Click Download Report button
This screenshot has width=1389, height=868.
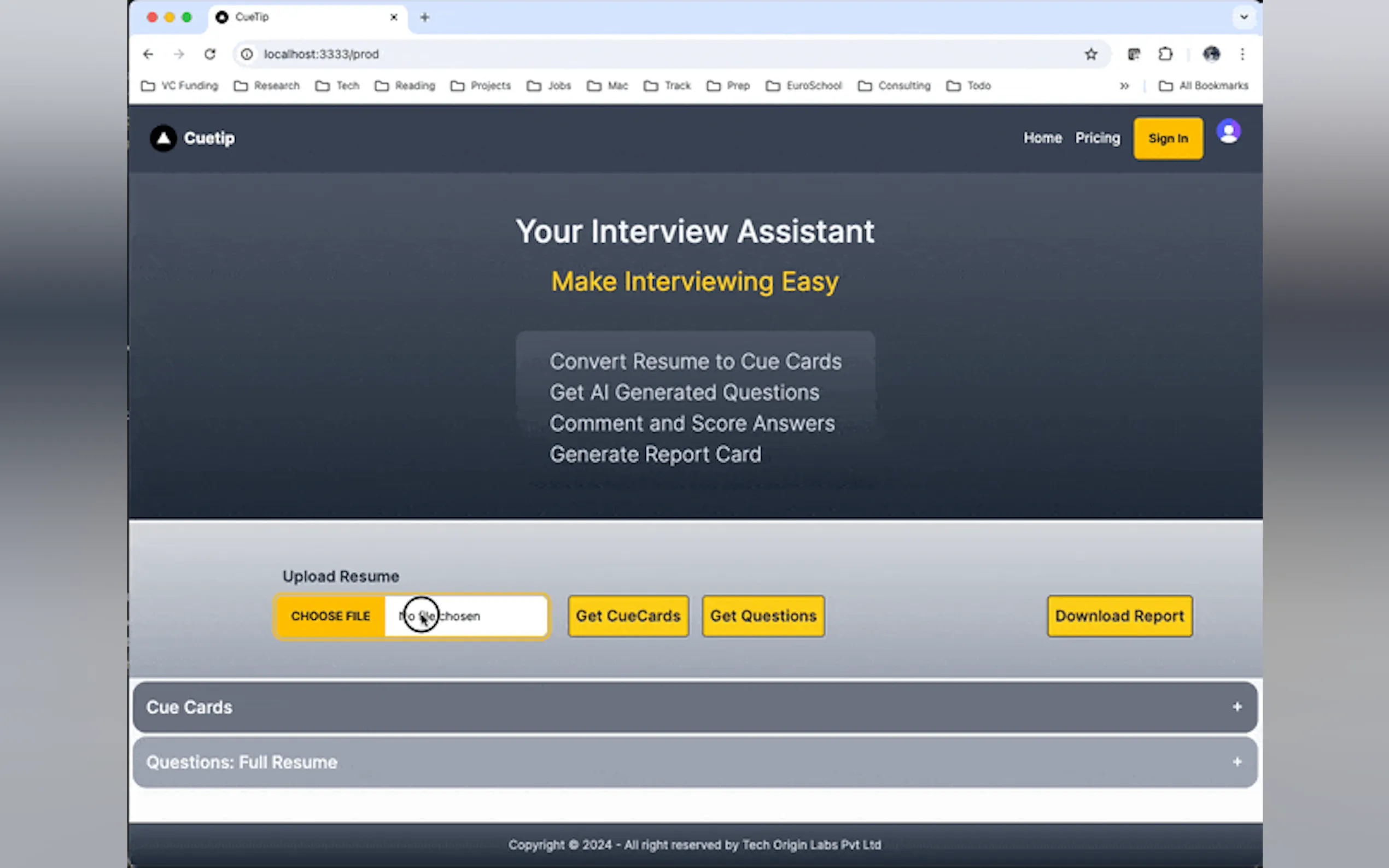point(1119,615)
